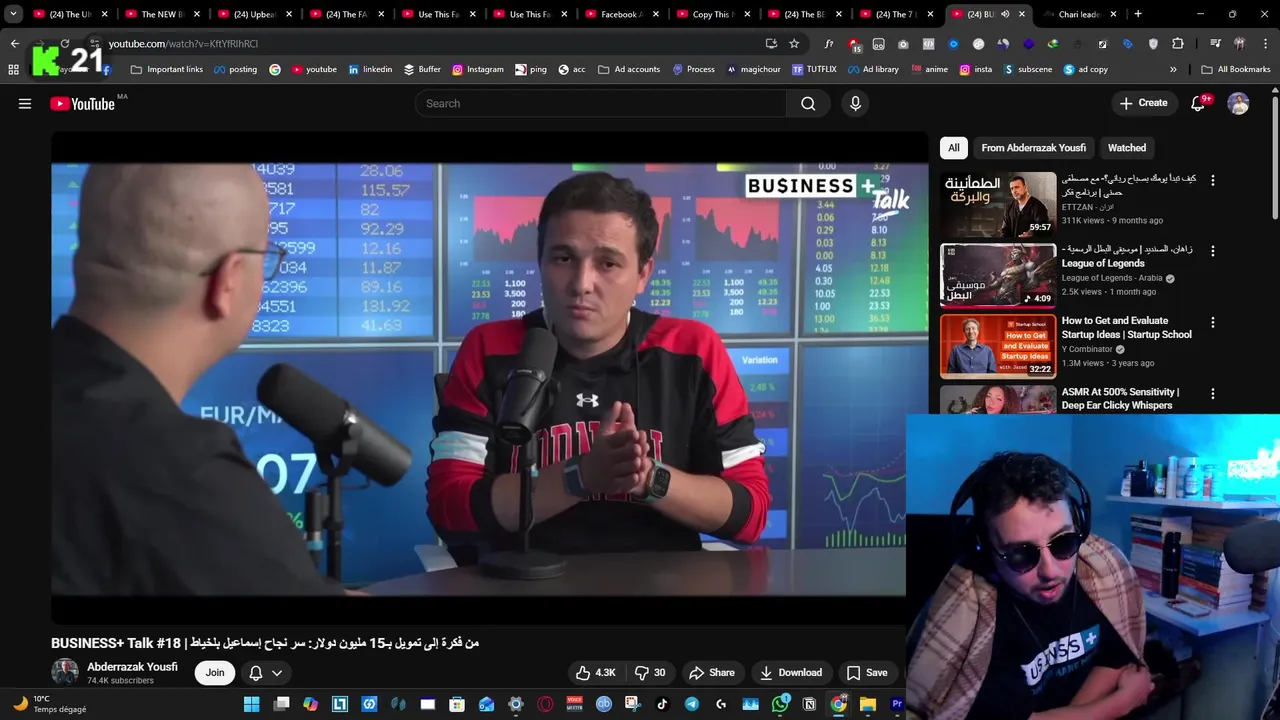Bookmark this page with the star icon
This screenshot has height=720, width=1280.
[x=794, y=44]
